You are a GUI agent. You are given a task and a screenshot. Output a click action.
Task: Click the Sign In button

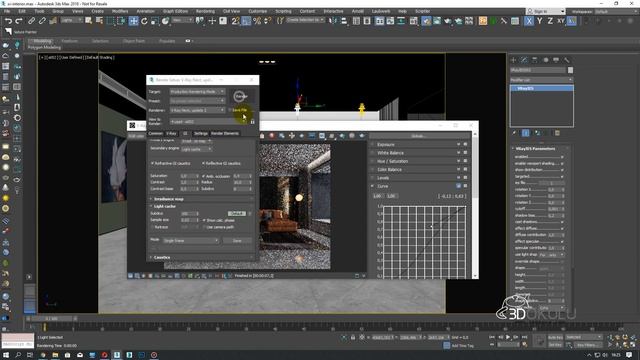[545, 11]
